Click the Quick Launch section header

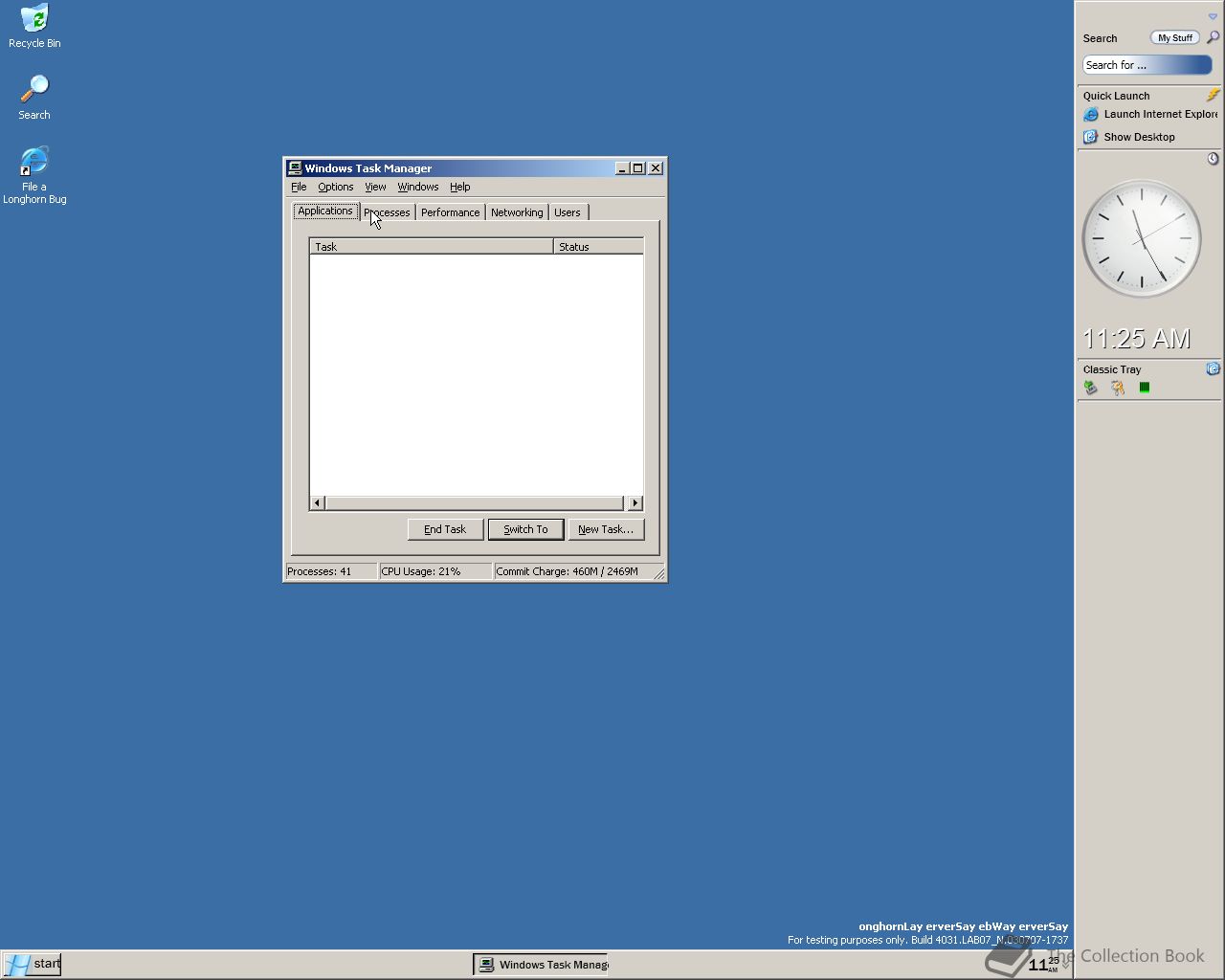(x=1116, y=96)
